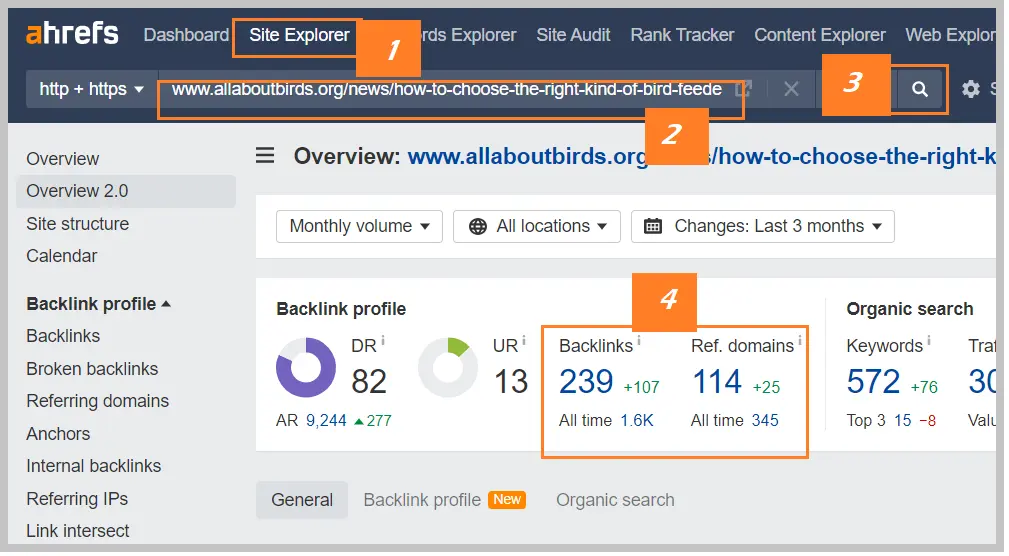Click the DR score 82

tap(369, 382)
